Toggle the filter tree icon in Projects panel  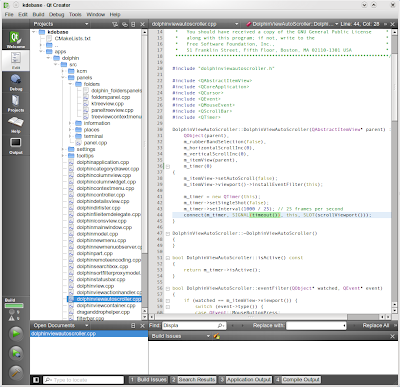tap(115, 24)
